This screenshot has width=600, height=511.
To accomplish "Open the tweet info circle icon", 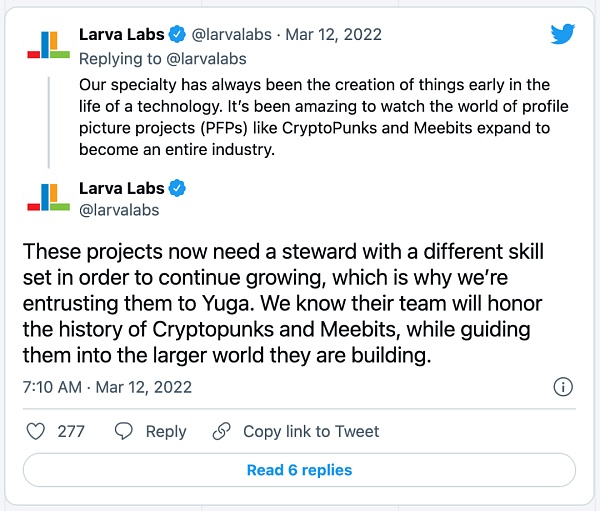I will 563,386.
